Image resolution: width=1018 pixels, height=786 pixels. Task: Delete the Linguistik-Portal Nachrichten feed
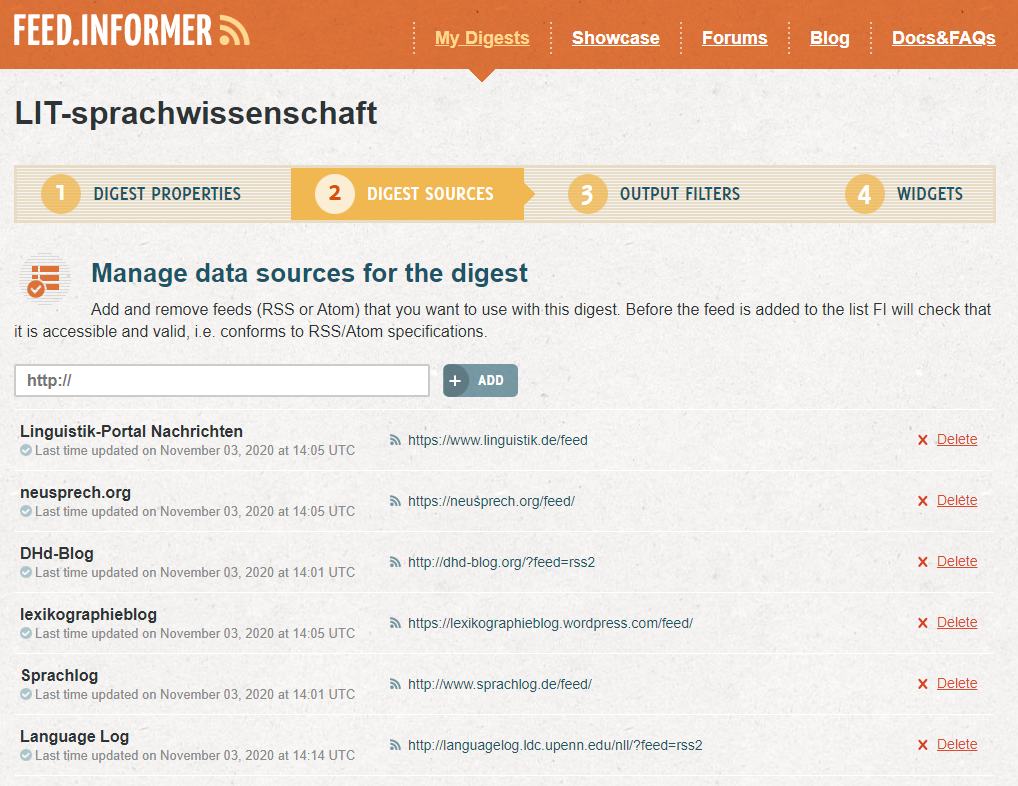(956, 439)
